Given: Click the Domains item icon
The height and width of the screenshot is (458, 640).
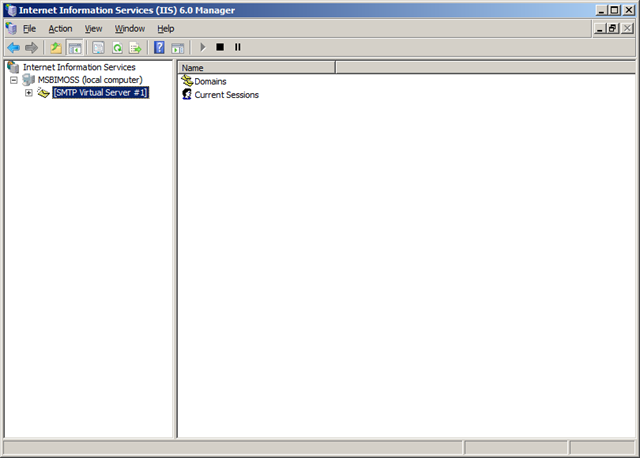Looking at the screenshot, I should pos(187,81).
